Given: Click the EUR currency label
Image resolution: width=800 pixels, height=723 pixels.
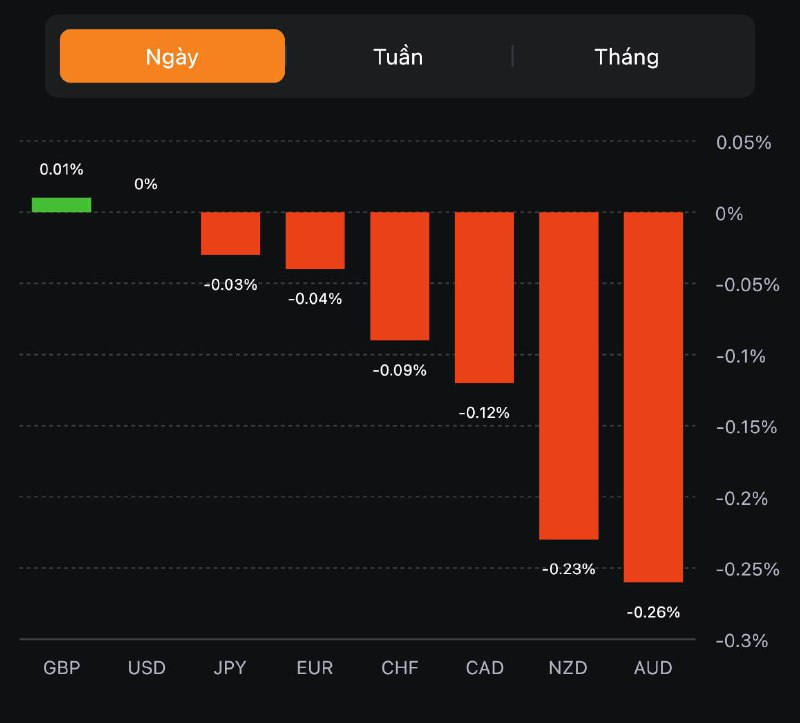Looking at the screenshot, I should (315, 667).
